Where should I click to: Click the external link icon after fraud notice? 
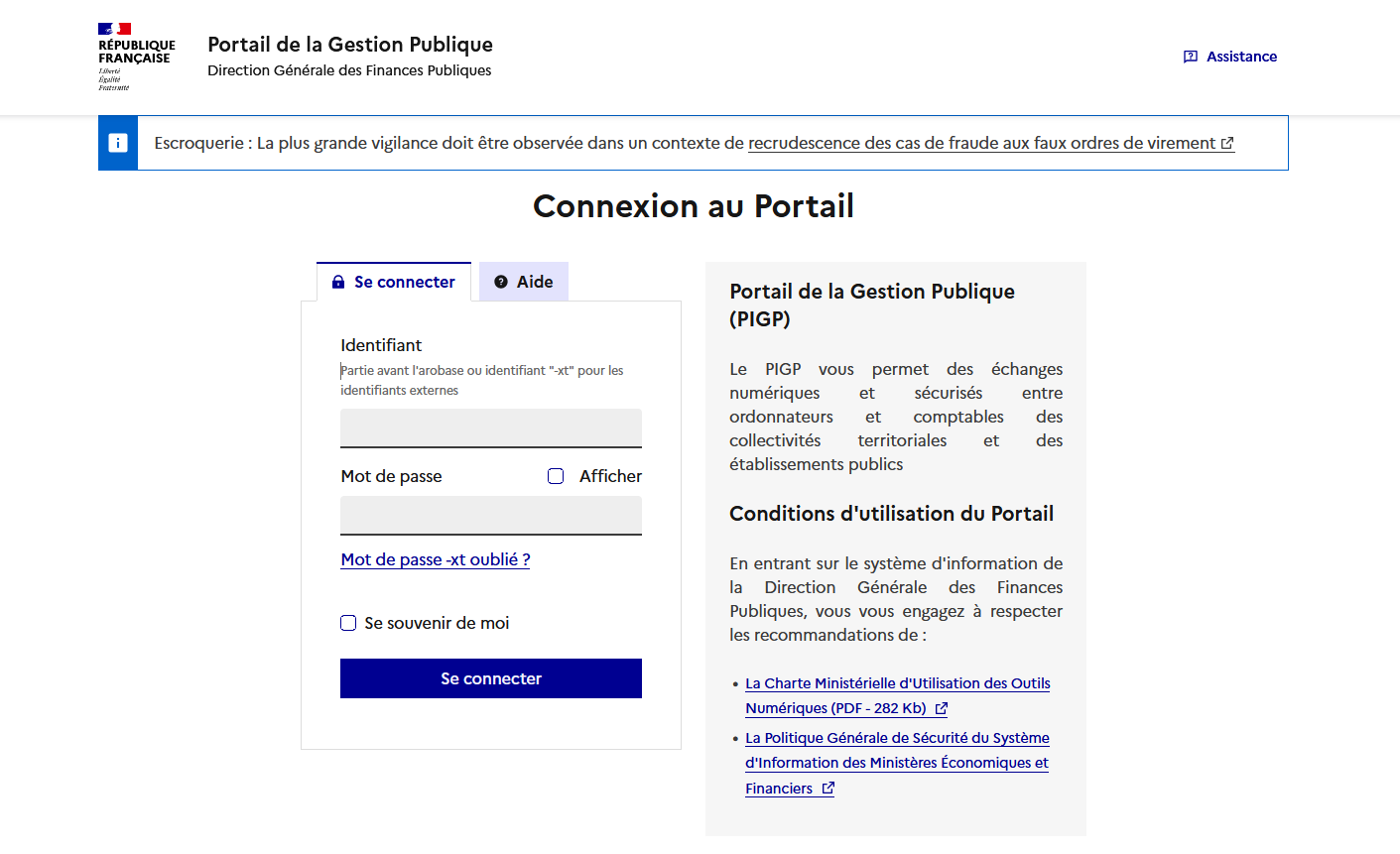[x=1227, y=143]
